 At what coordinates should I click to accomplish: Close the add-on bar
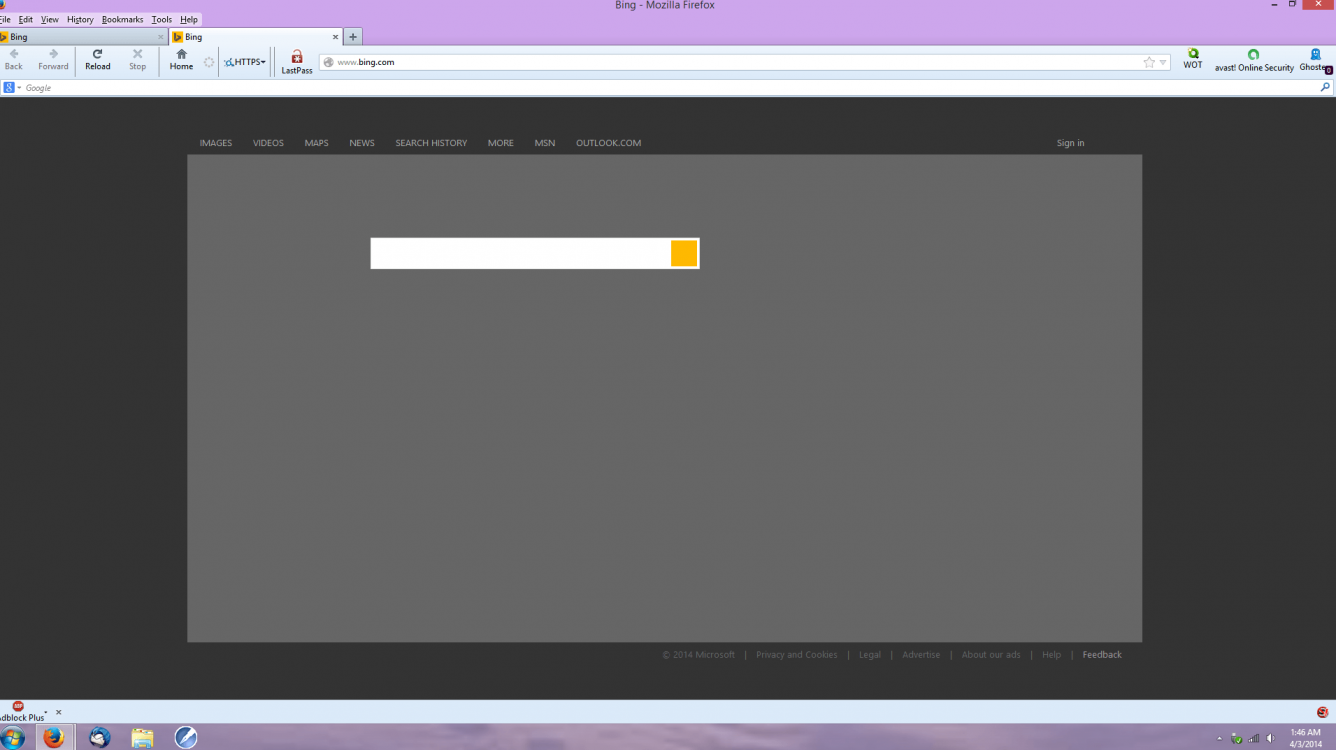(58, 712)
